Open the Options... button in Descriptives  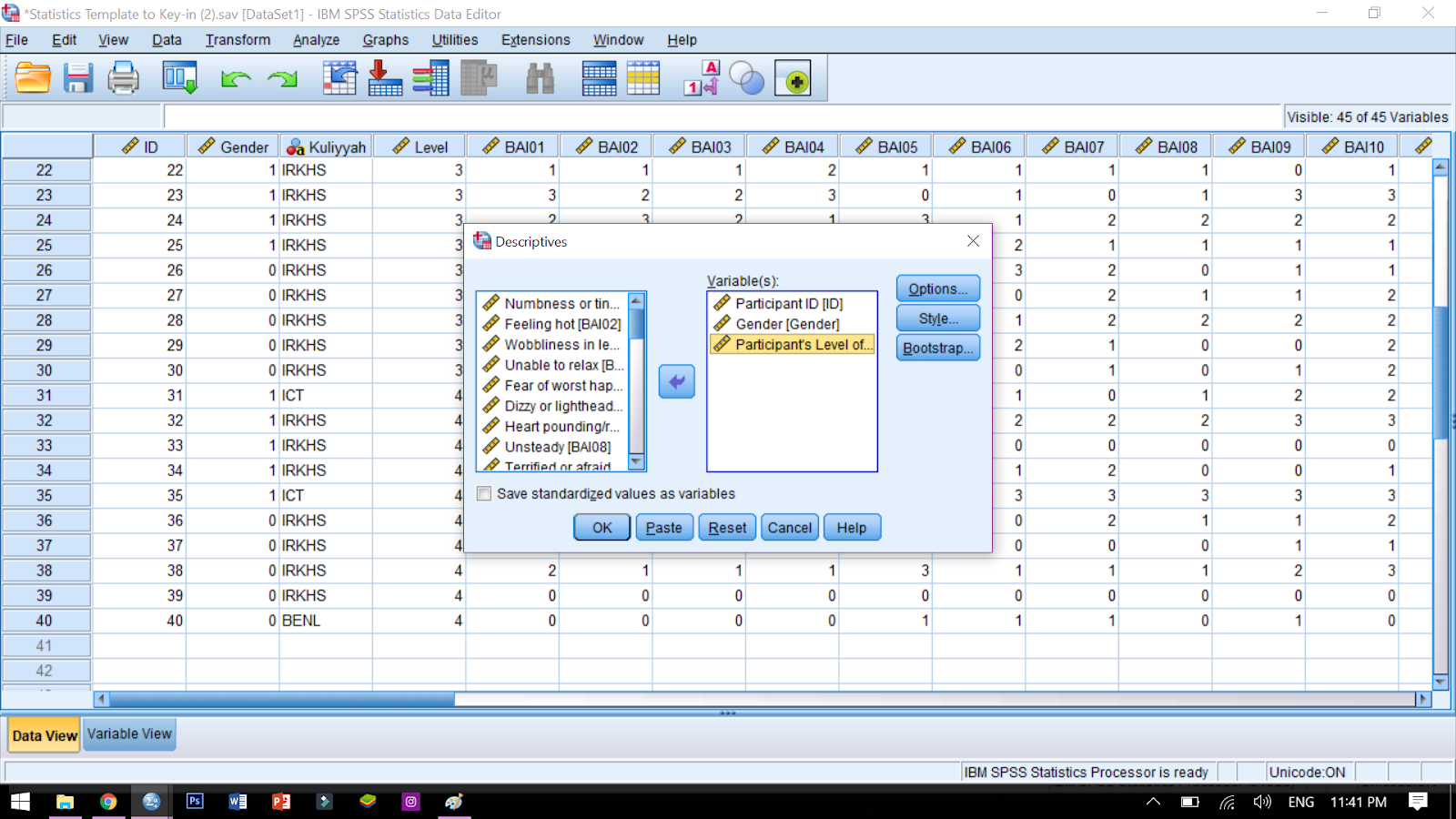pos(938,288)
